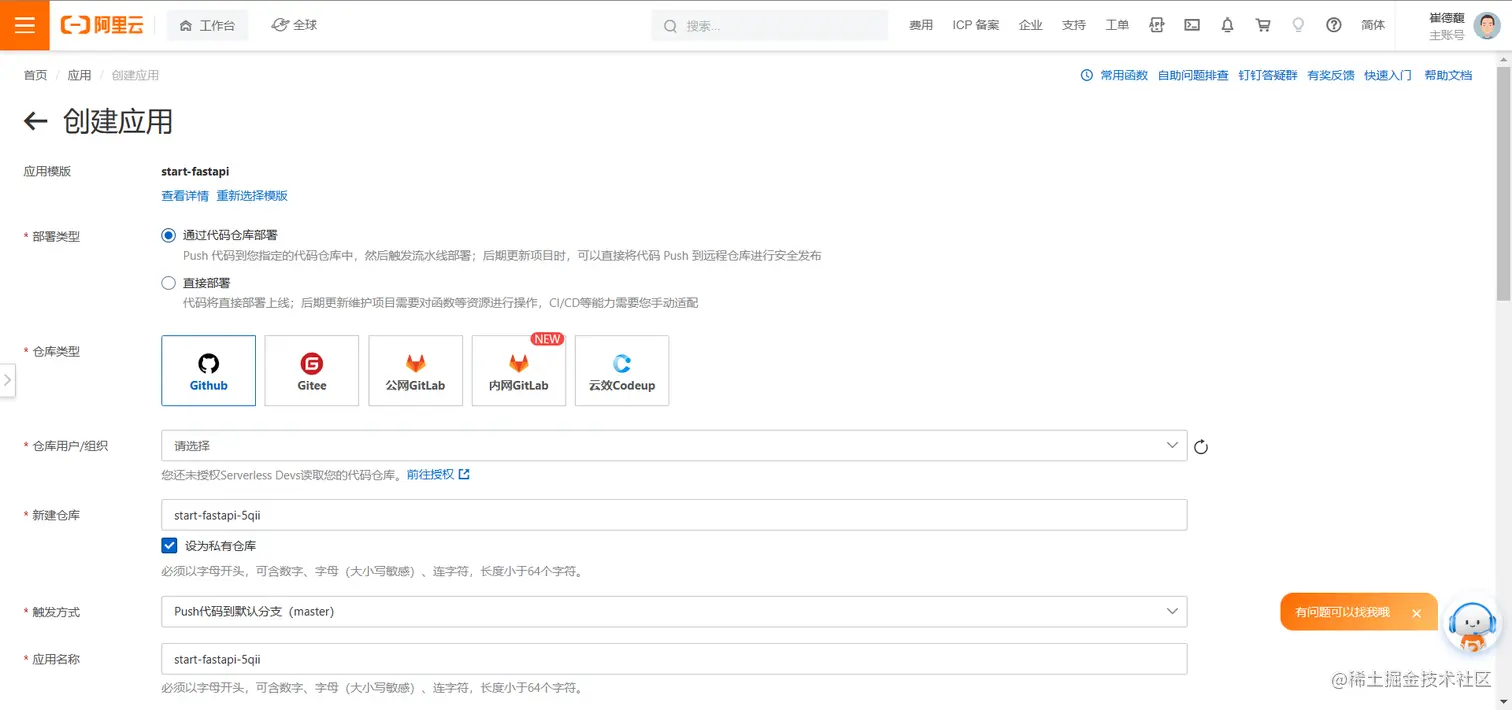Close the orange help bubble

tap(1416, 613)
